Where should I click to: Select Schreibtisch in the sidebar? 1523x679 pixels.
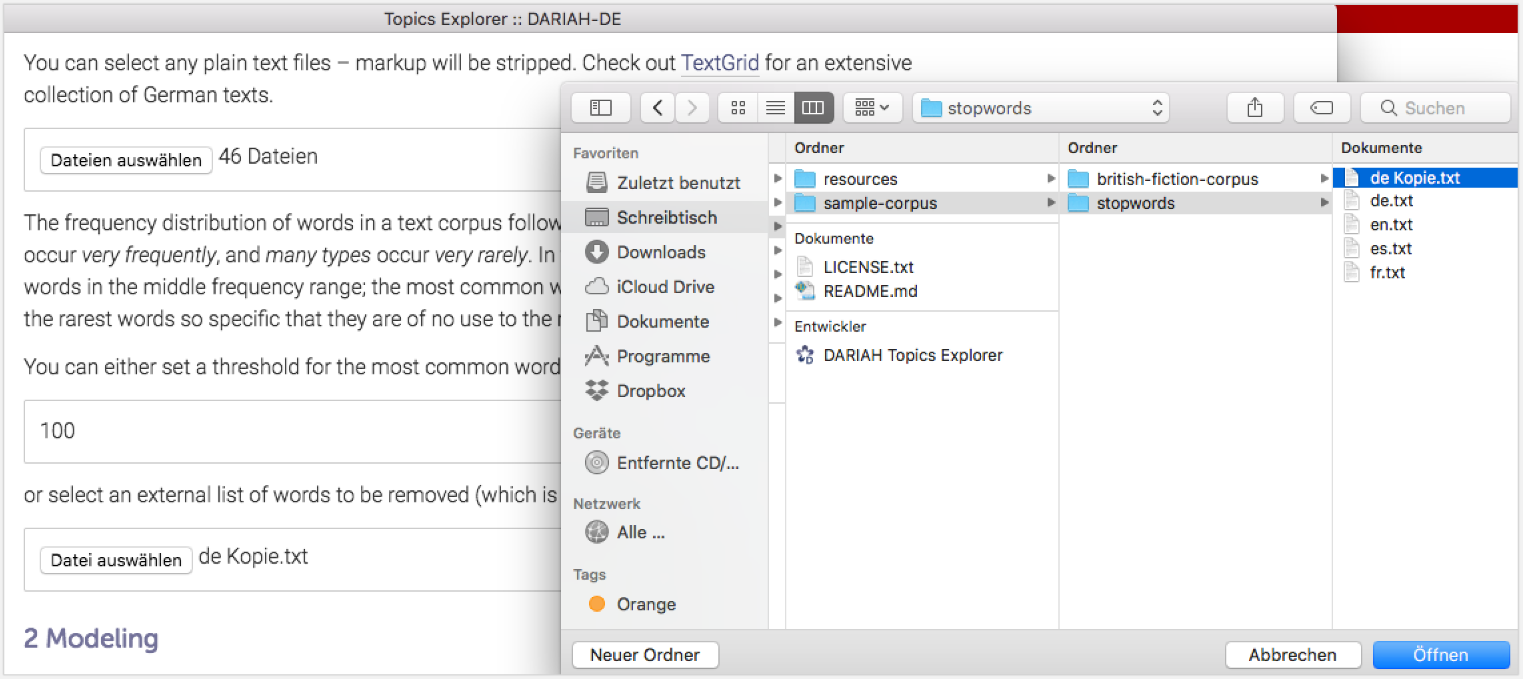[664, 217]
